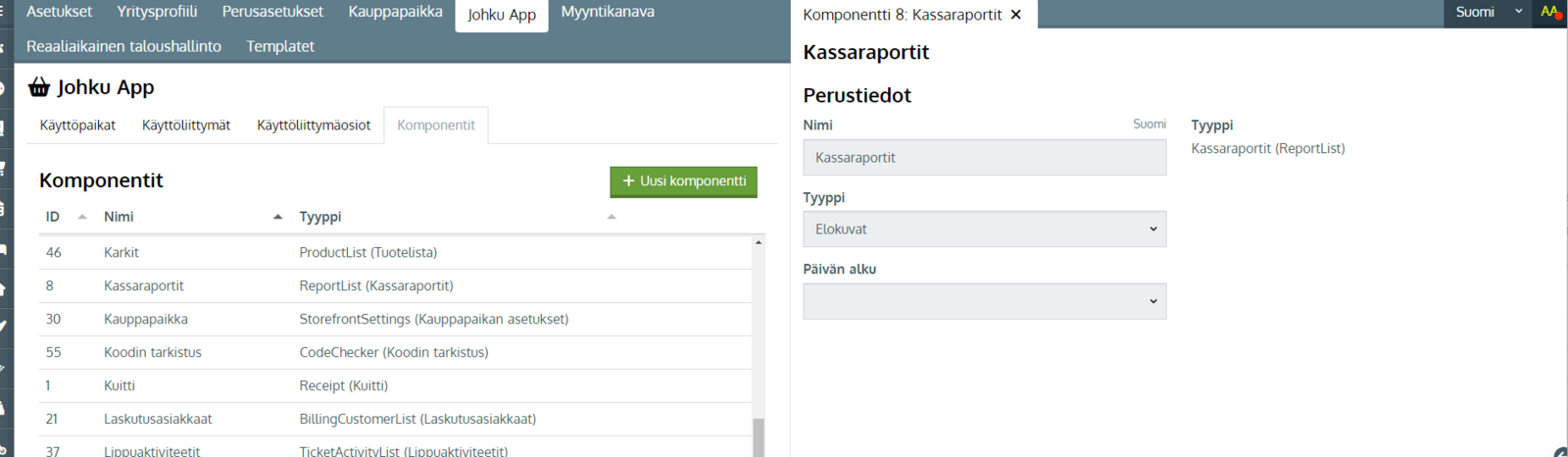This screenshot has width=1568, height=457.
Task: Select the Koodin tarkistus component row
Action: (395, 352)
